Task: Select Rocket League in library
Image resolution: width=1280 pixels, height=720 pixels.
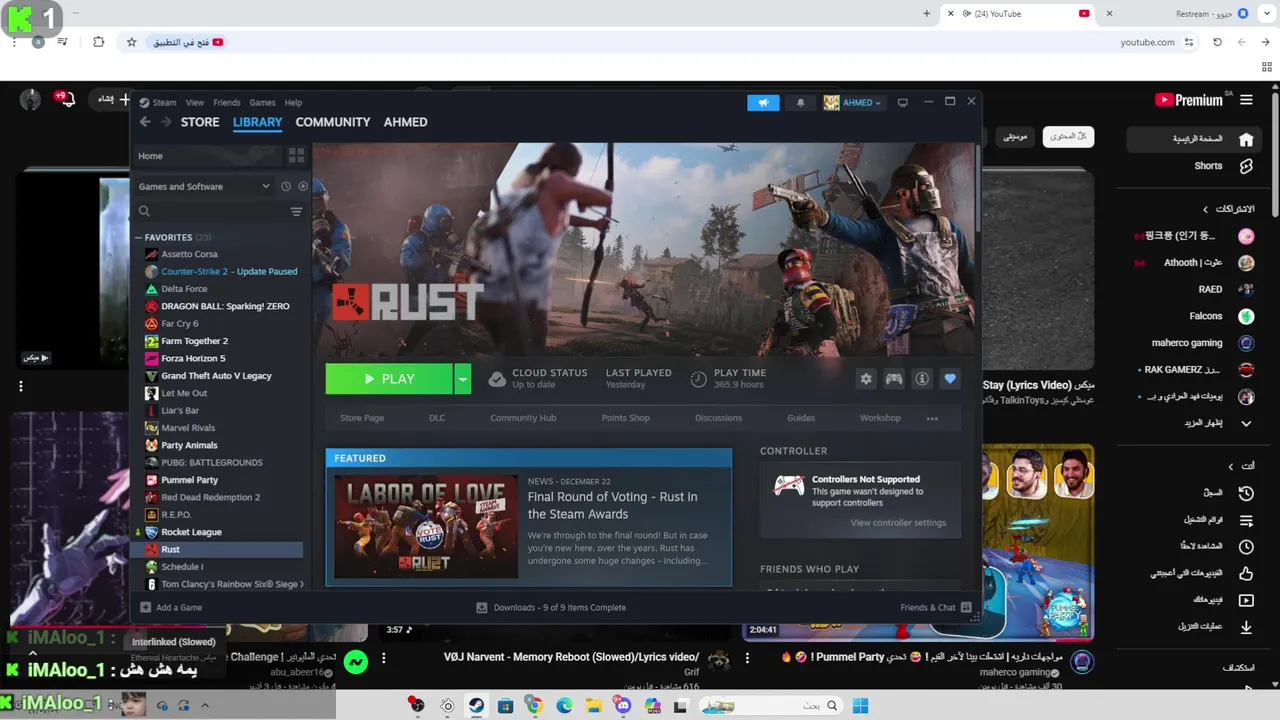Action: click(x=191, y=532)
